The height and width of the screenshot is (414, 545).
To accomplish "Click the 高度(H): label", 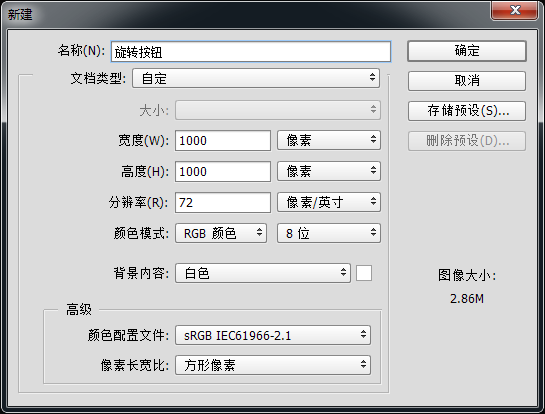I will pyautogui.click(x=145, y=171).
